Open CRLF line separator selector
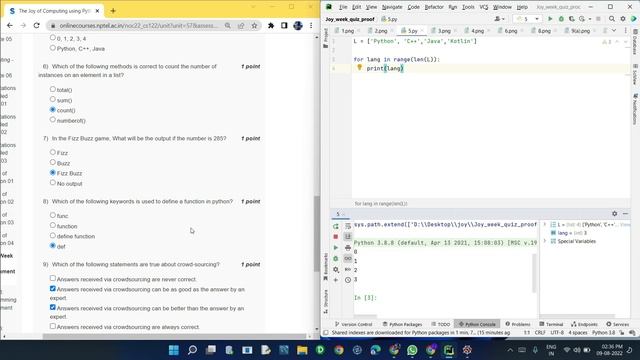Viewport: 640px width, 360px height. tap(540, 333)
